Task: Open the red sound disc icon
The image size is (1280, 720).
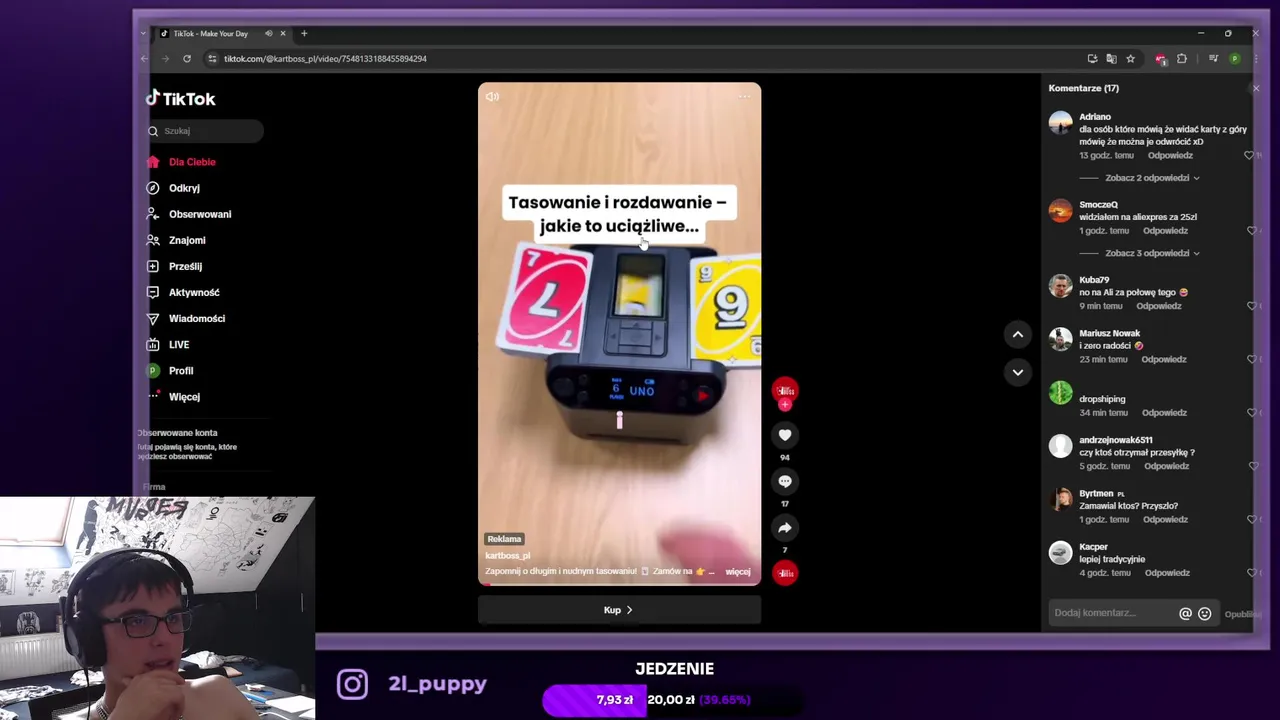Action: coord(785,573)
